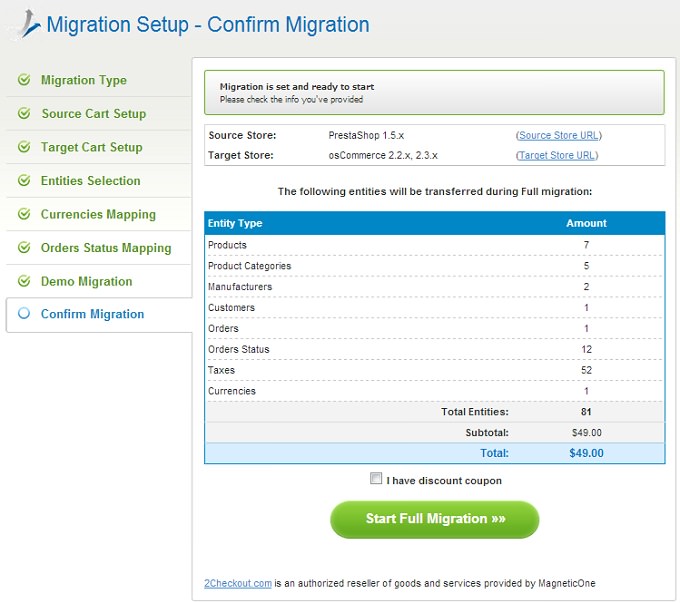Click the migration wizard logo icon
The image size is (680, 603).
coord(28,24)
